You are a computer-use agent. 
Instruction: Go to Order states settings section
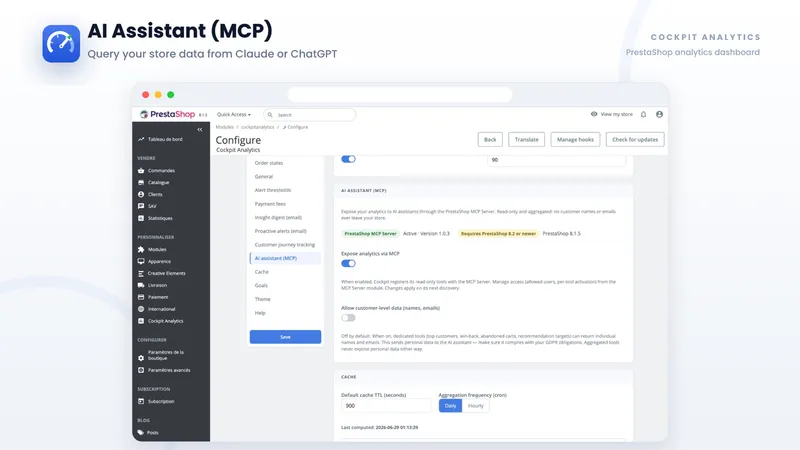(269, 163)
